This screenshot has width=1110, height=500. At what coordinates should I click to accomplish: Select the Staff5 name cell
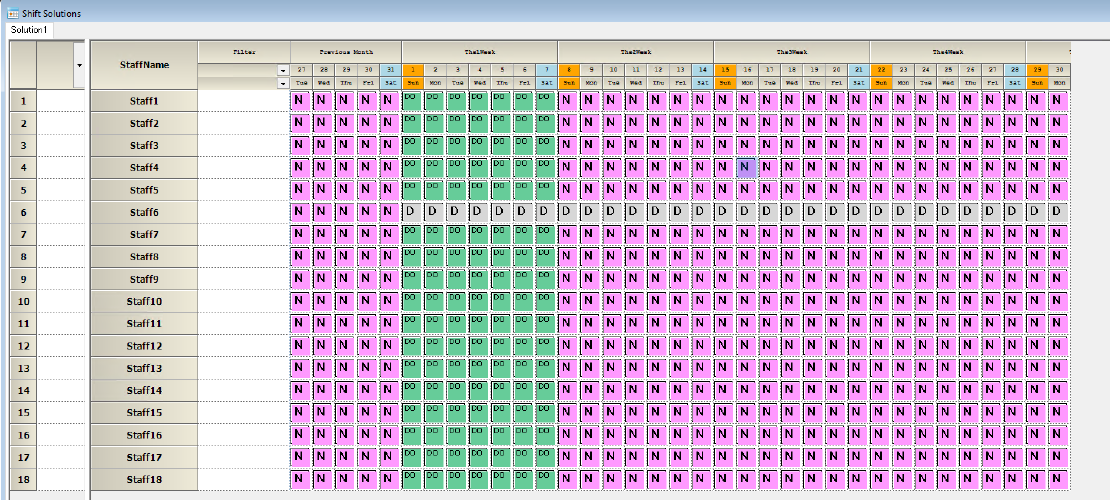(144, 191)
